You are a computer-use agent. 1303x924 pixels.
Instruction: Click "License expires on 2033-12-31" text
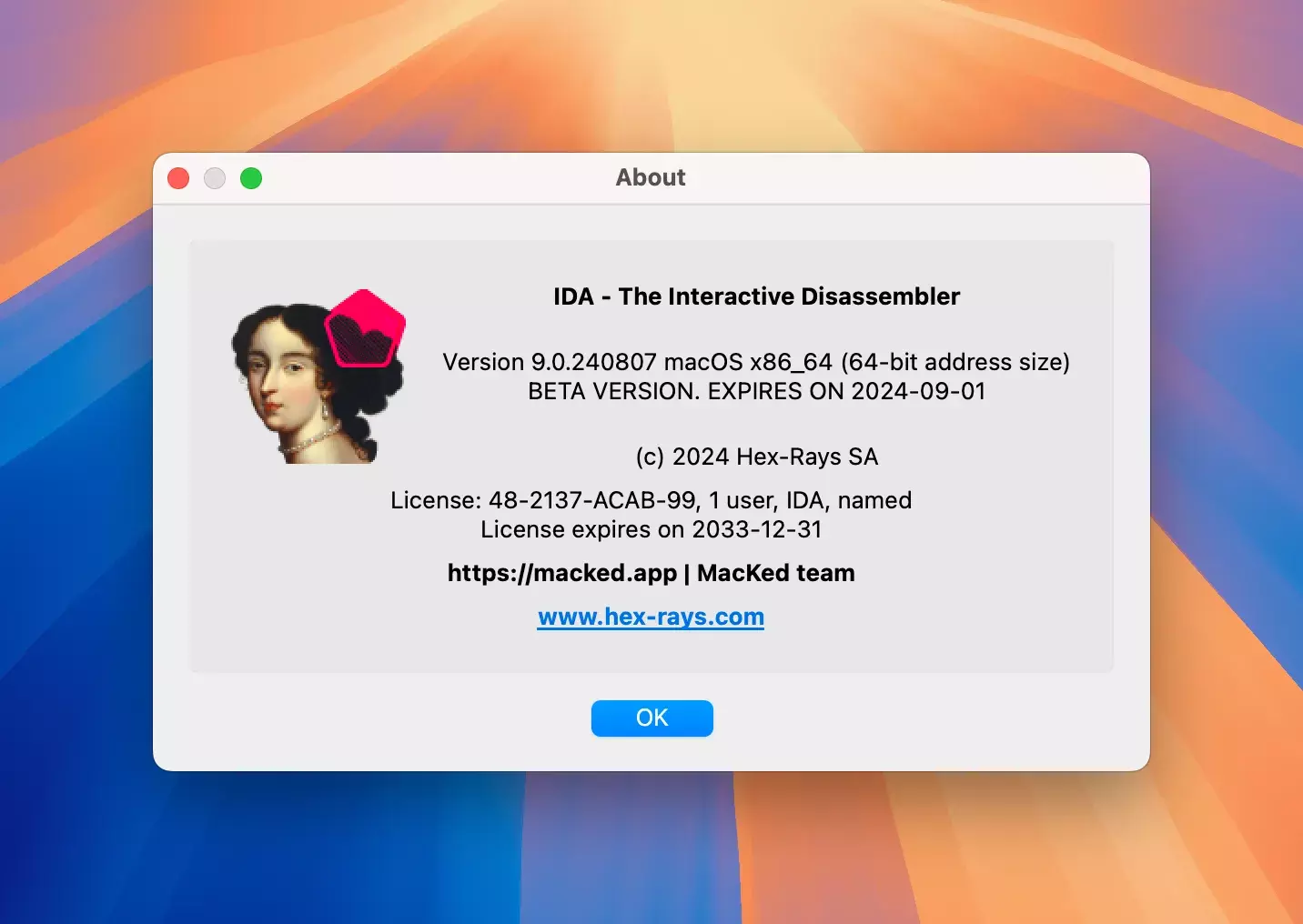(651, 529)
